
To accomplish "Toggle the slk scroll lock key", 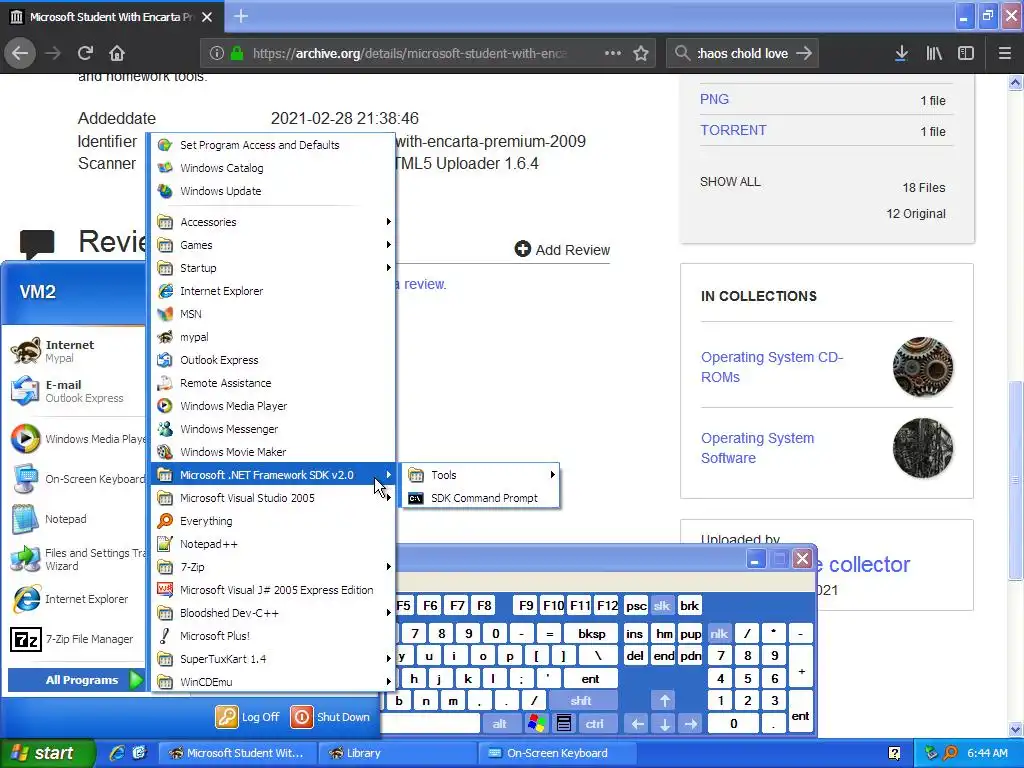I will (662, 605).
